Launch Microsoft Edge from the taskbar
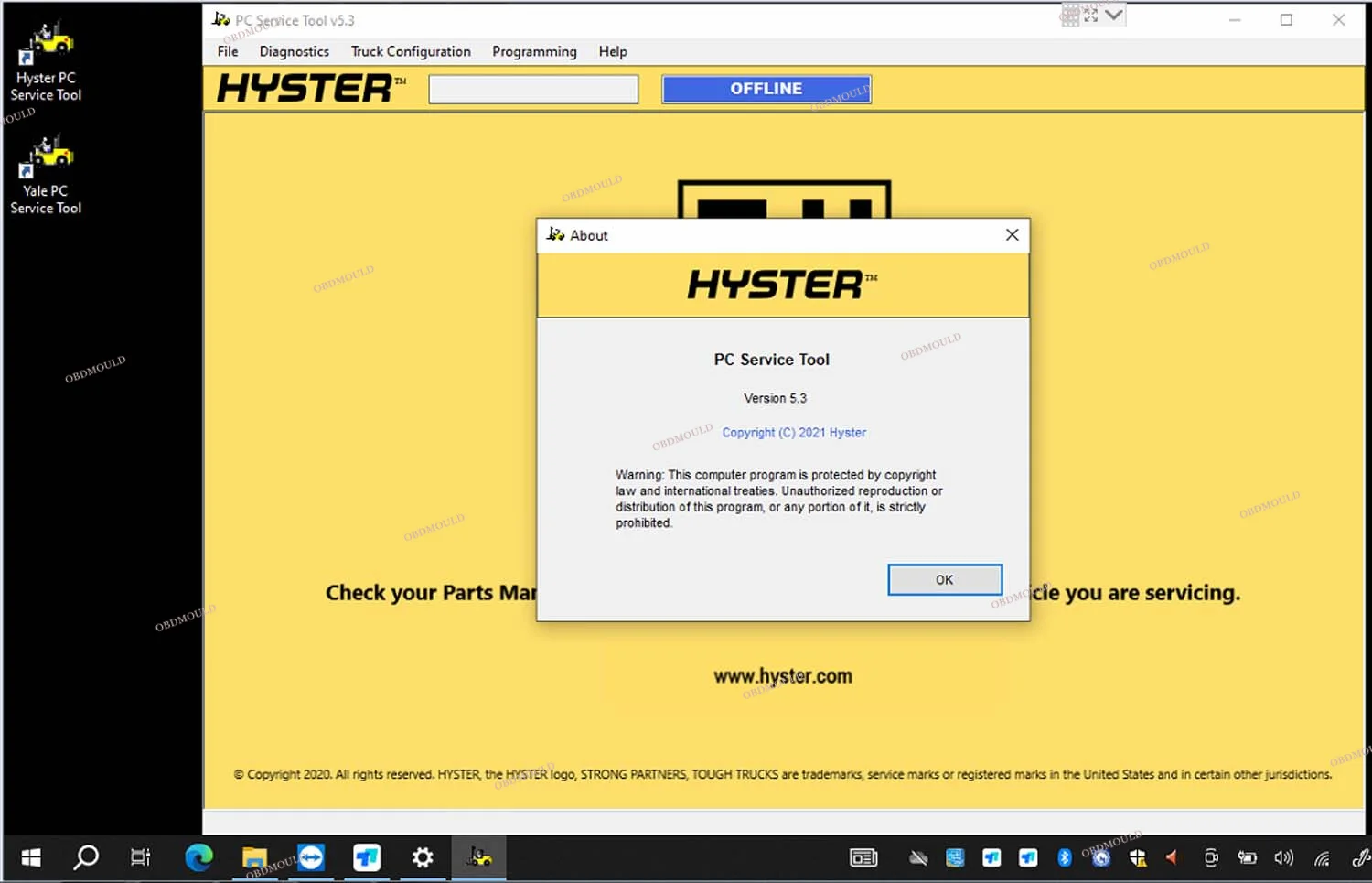The width and height of the screenshot is (1372, 883). (x=198, y=857)
